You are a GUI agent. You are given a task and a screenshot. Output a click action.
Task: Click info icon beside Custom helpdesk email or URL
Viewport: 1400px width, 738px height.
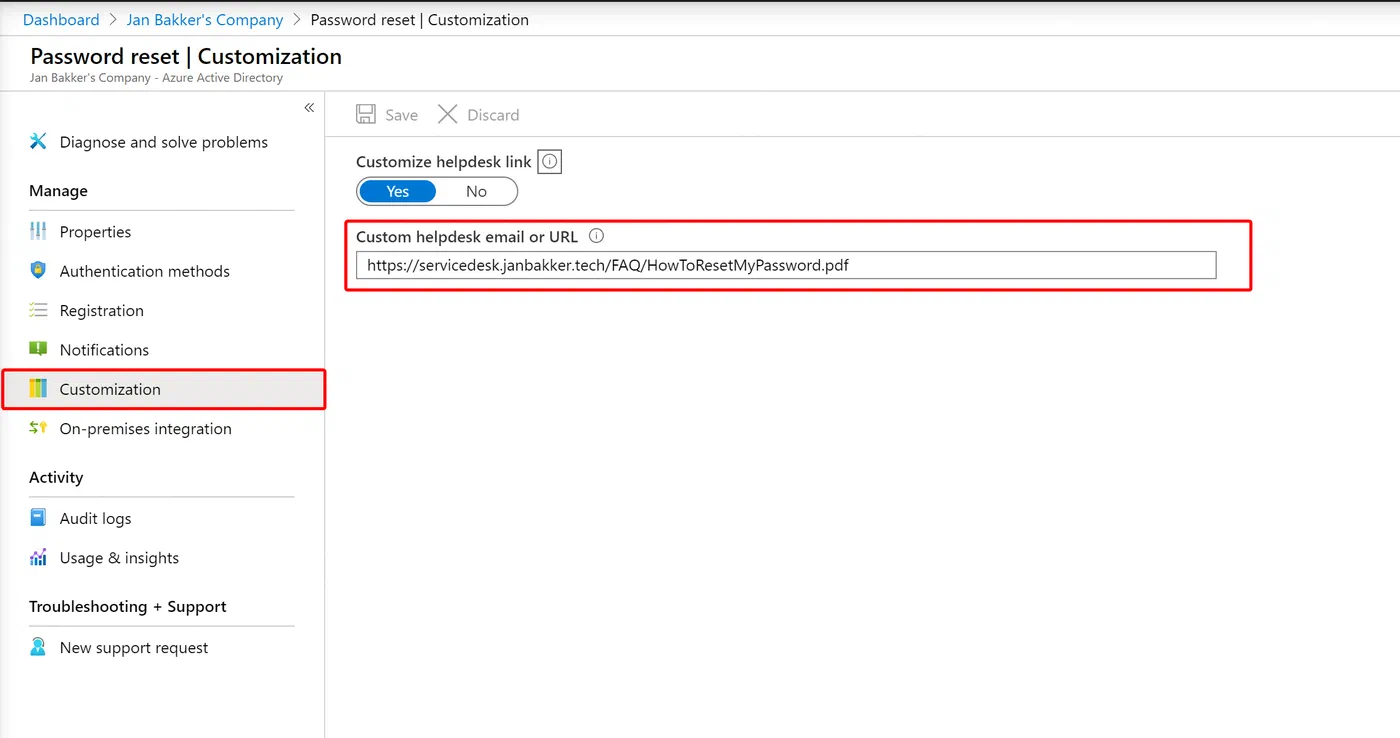pyautogui.click(x=597, y=237)
